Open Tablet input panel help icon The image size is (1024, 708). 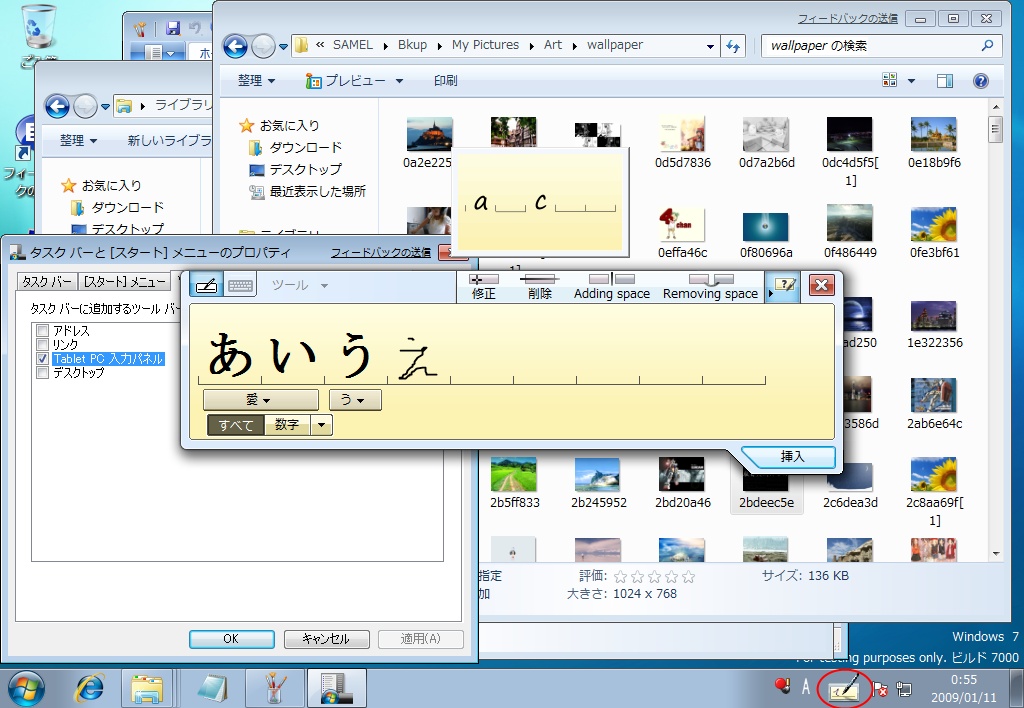[x=784, y=285]
